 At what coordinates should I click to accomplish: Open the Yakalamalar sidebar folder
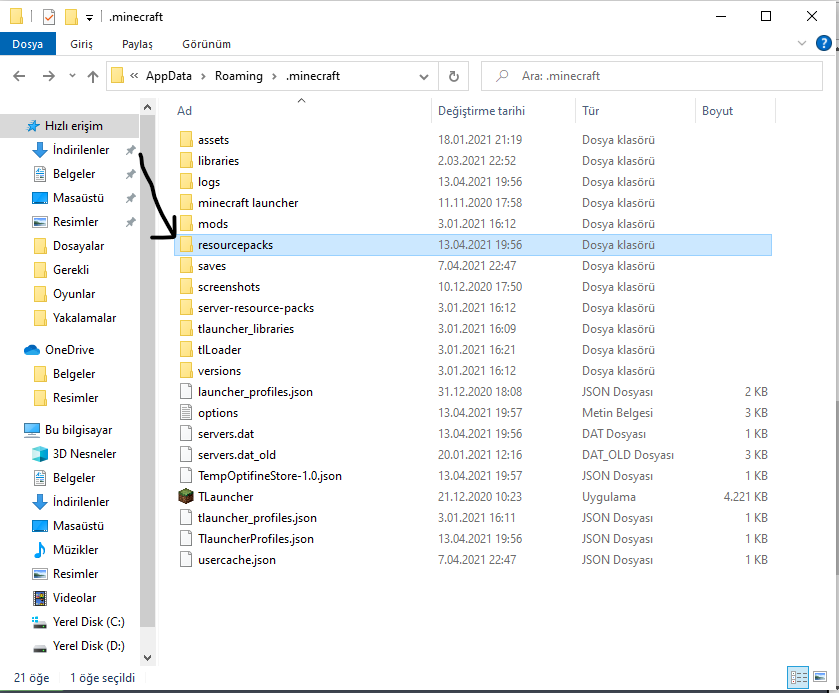[x=84, y=318]
